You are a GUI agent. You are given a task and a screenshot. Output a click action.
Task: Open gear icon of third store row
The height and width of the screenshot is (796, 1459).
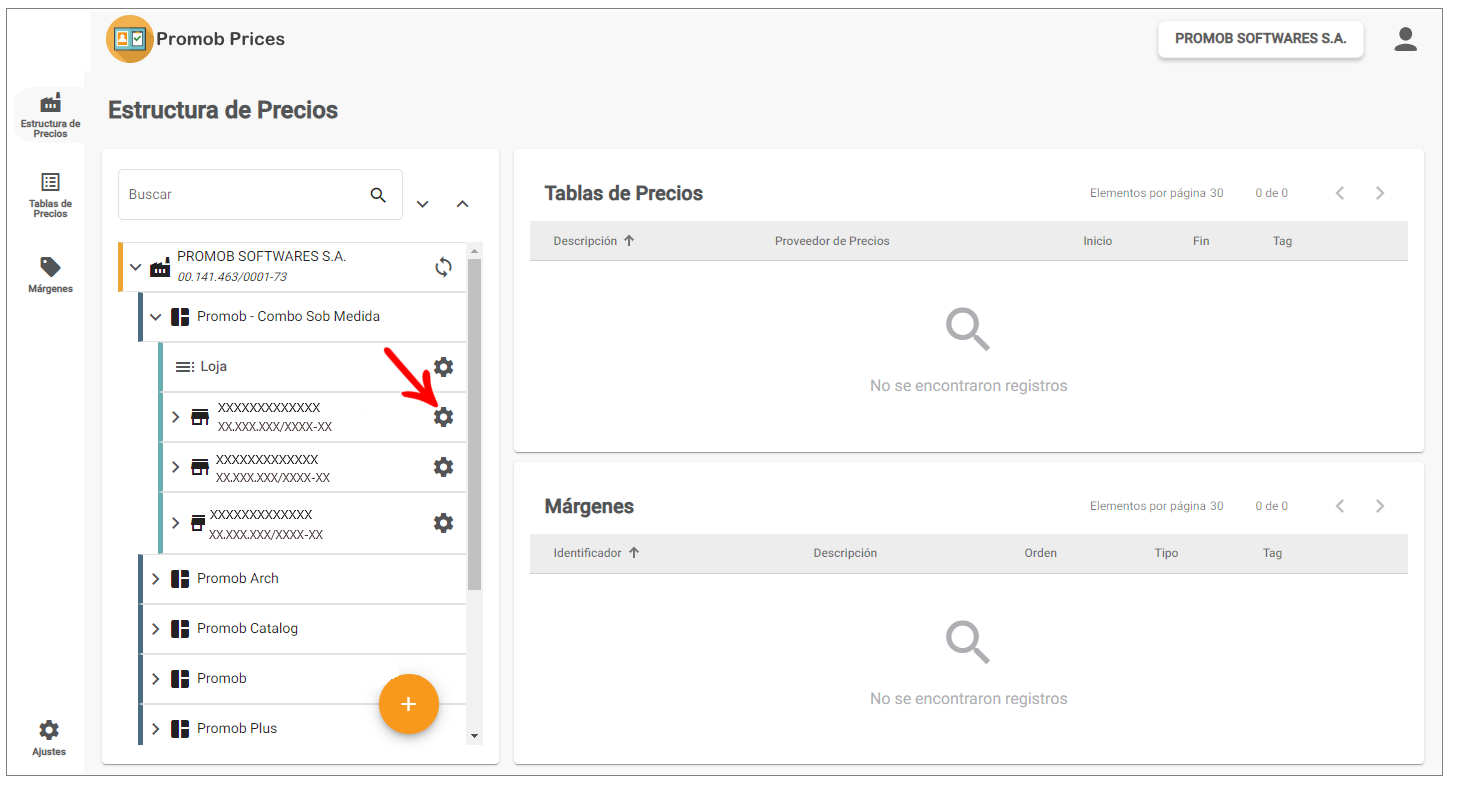(x=443, y=523)
